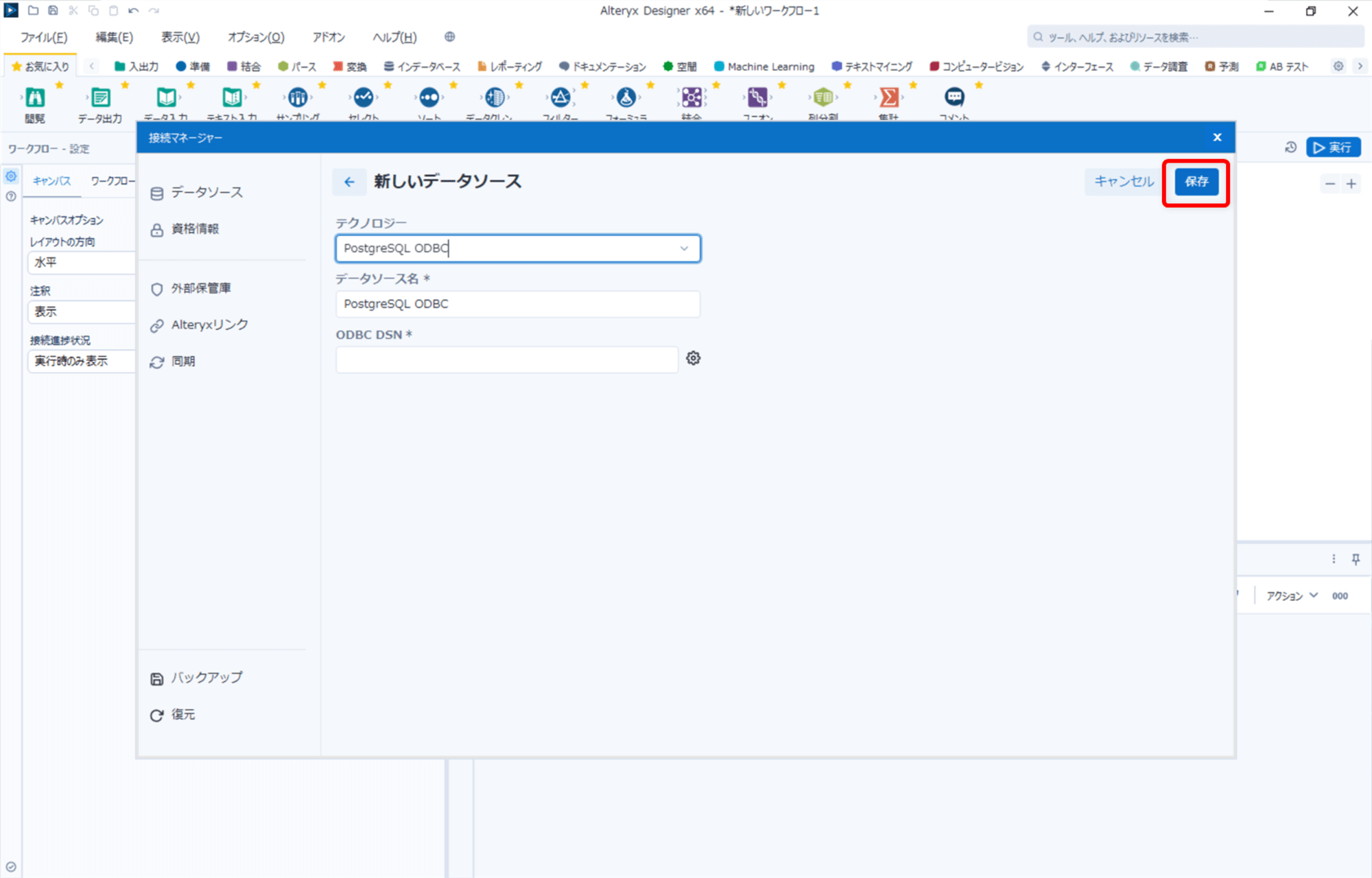1372x878 pixels.
Task: Open the ヘルプ(H) menu
Action: [394, 37]
